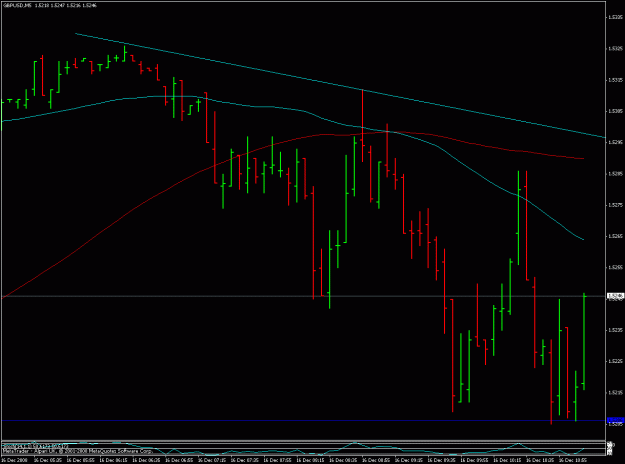Click the 1.5275 price axis label
Screen dimensions: 625x464
coord(616,205)
